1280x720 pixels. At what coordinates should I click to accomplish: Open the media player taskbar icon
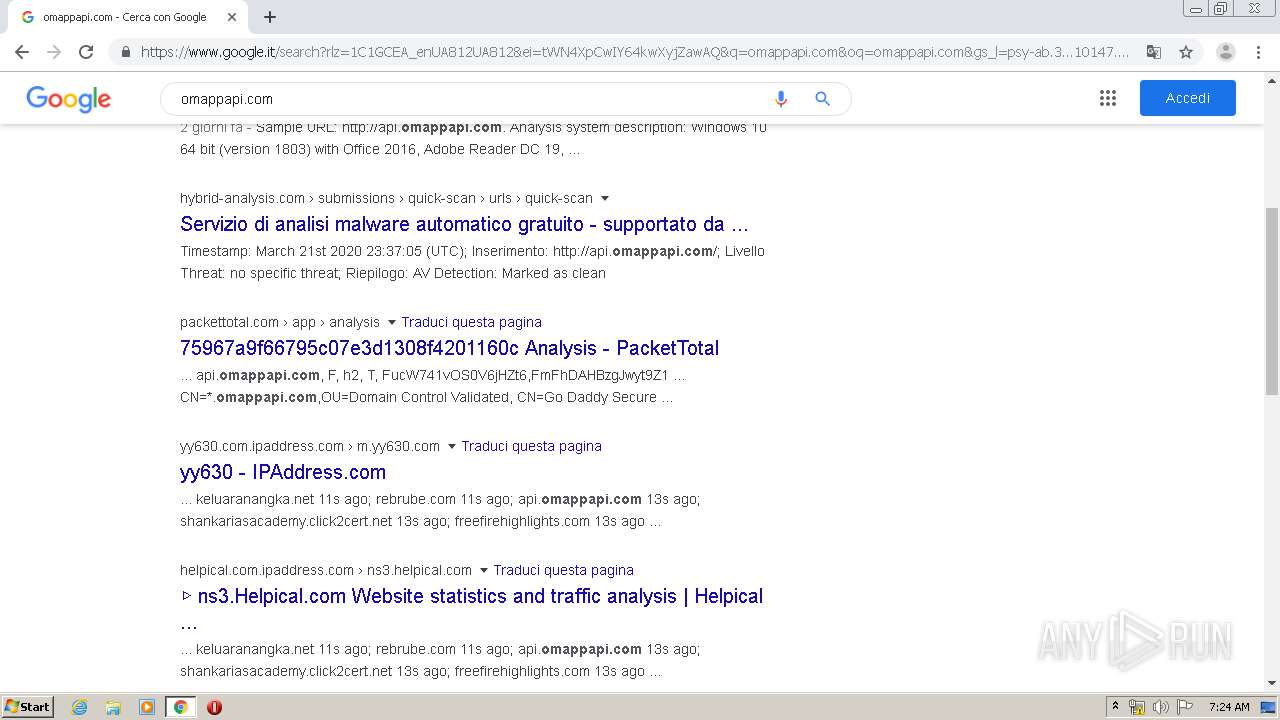(147, 707)
